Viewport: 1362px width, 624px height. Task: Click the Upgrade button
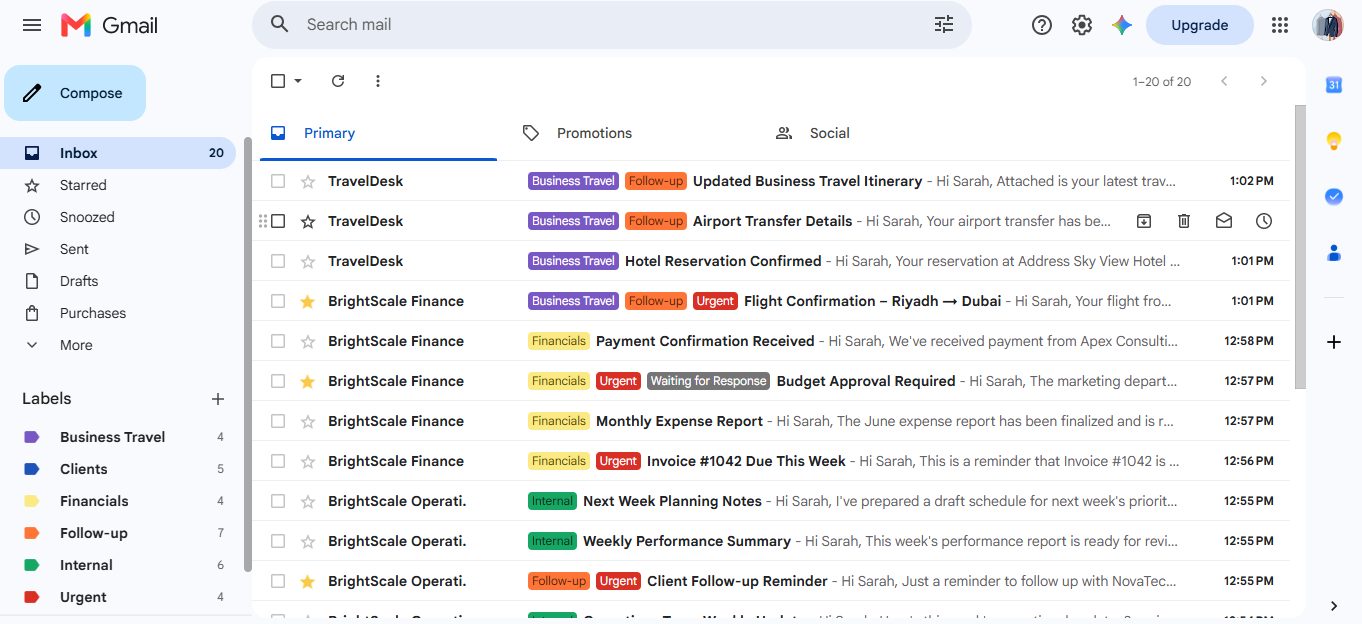click(x=1199, y=25)
